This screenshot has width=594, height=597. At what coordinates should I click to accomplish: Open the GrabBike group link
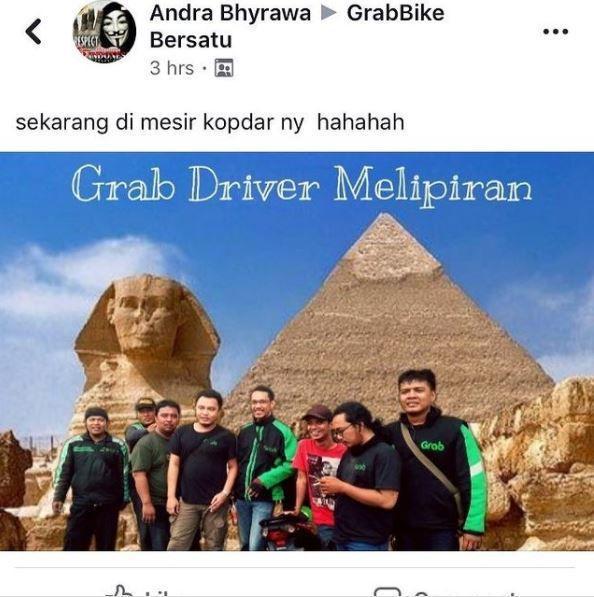tap(396, 13)
